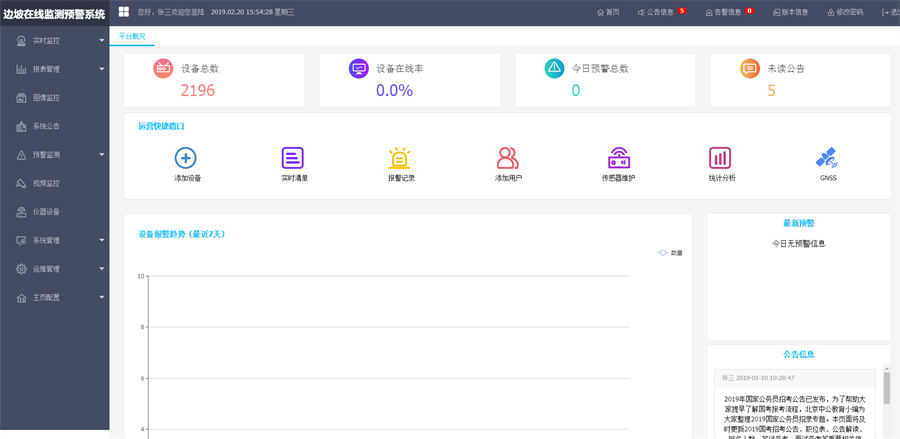Click the 添加设备 plus icon
This screenshot has width=900, height=439.
click(x=186, y=158)
